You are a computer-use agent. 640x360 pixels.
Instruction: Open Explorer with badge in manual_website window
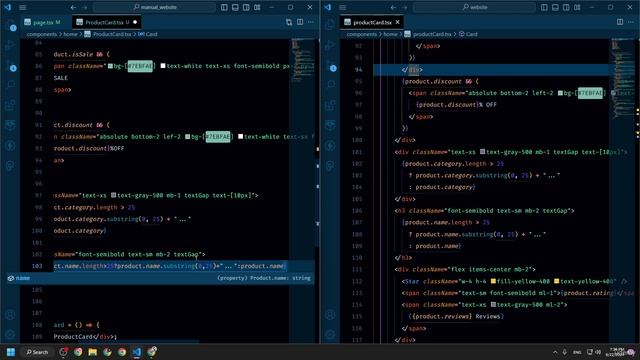[11, 25]
